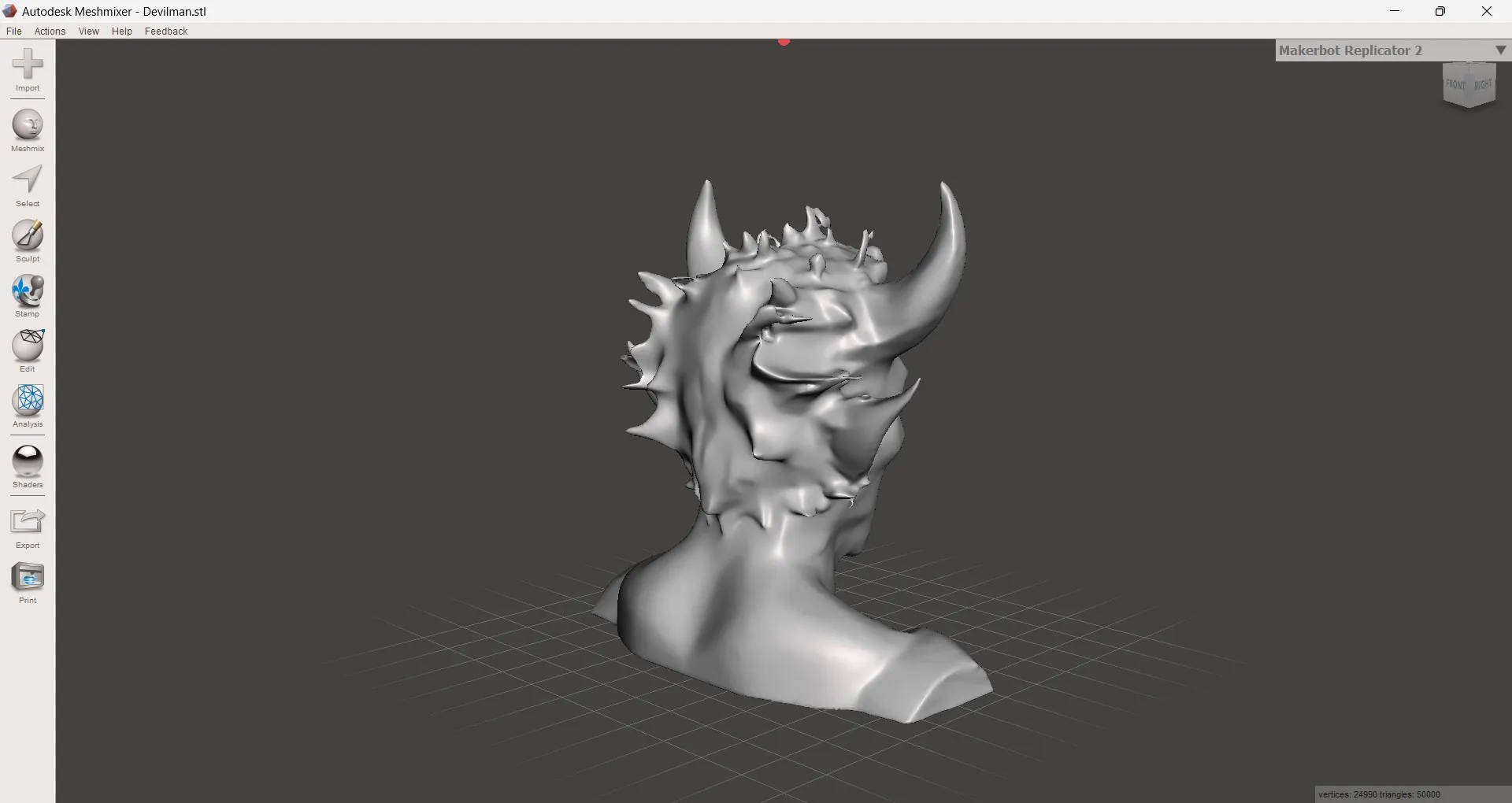
Task: Open the Help menu
Action: tap(122, 31)
